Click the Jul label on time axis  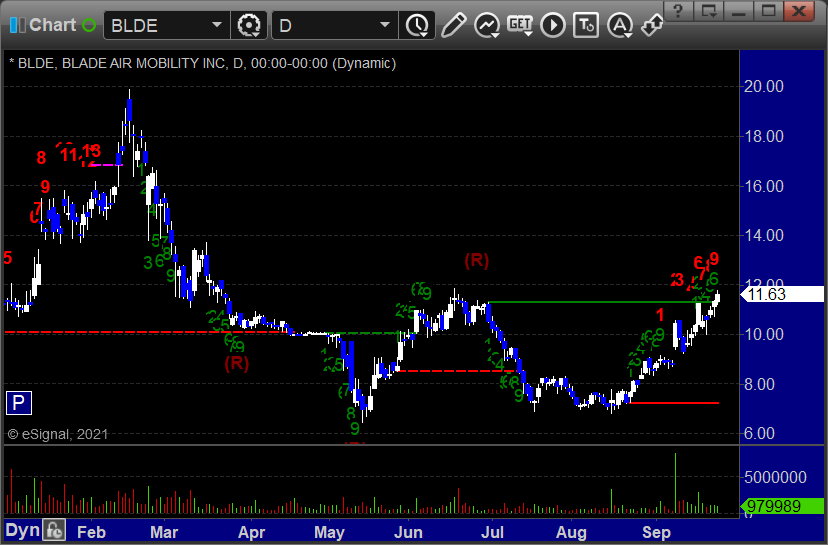click(x=492, y=532)
